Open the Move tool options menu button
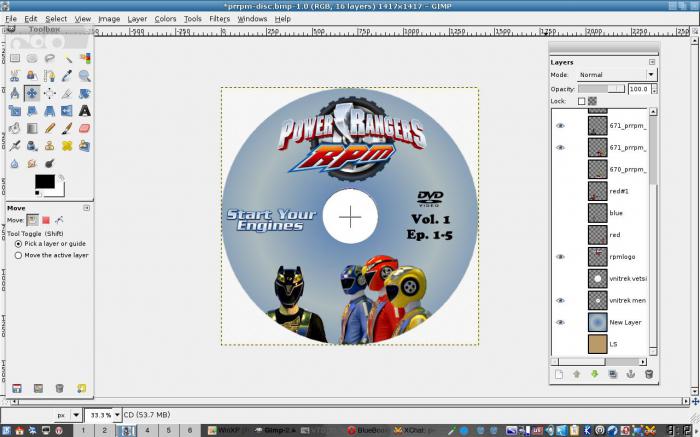The width and height of the screenshot is (700, 437). (87, 208)
